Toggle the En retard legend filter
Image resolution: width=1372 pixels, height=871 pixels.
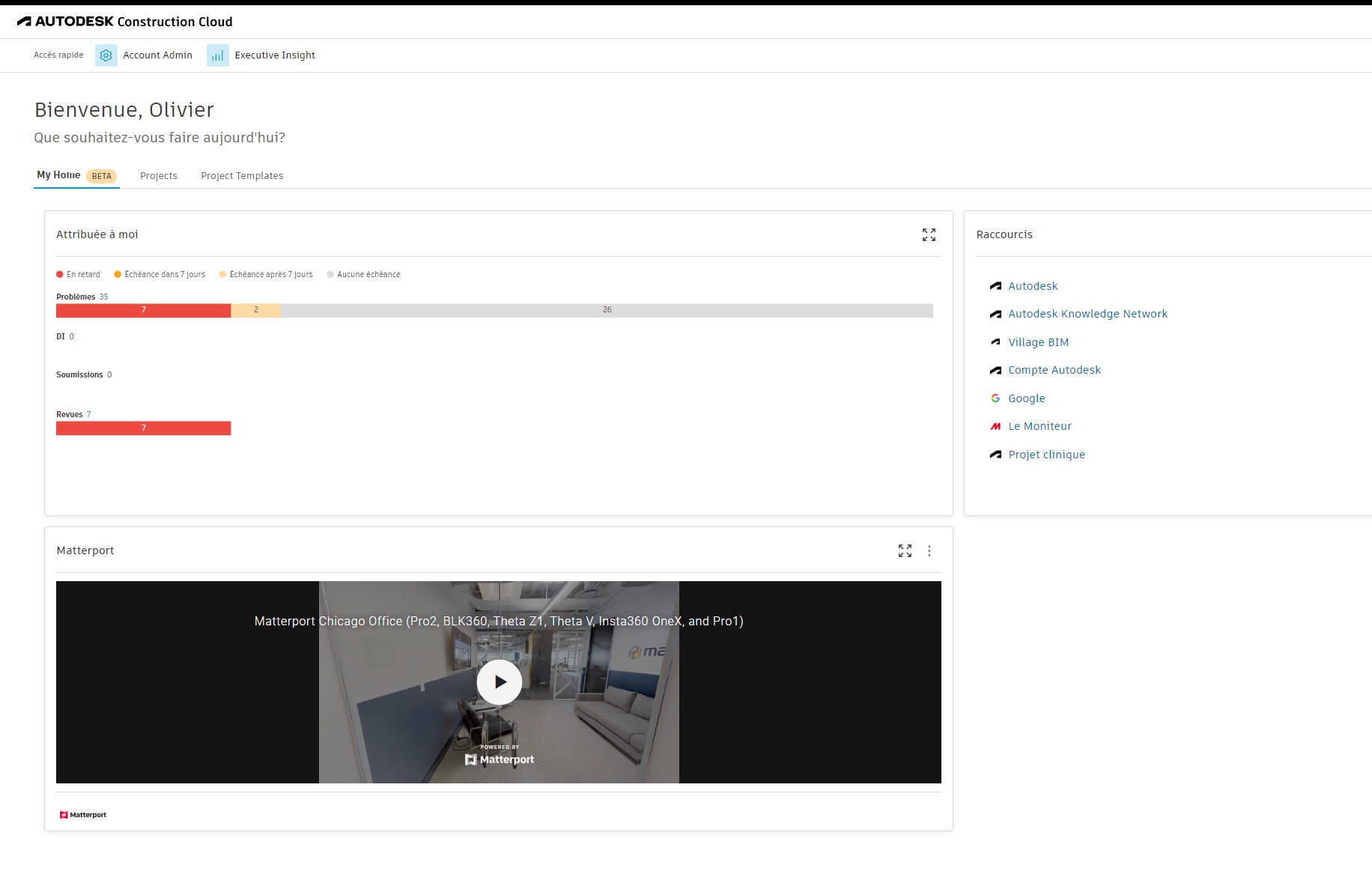(x=78, y=274)
